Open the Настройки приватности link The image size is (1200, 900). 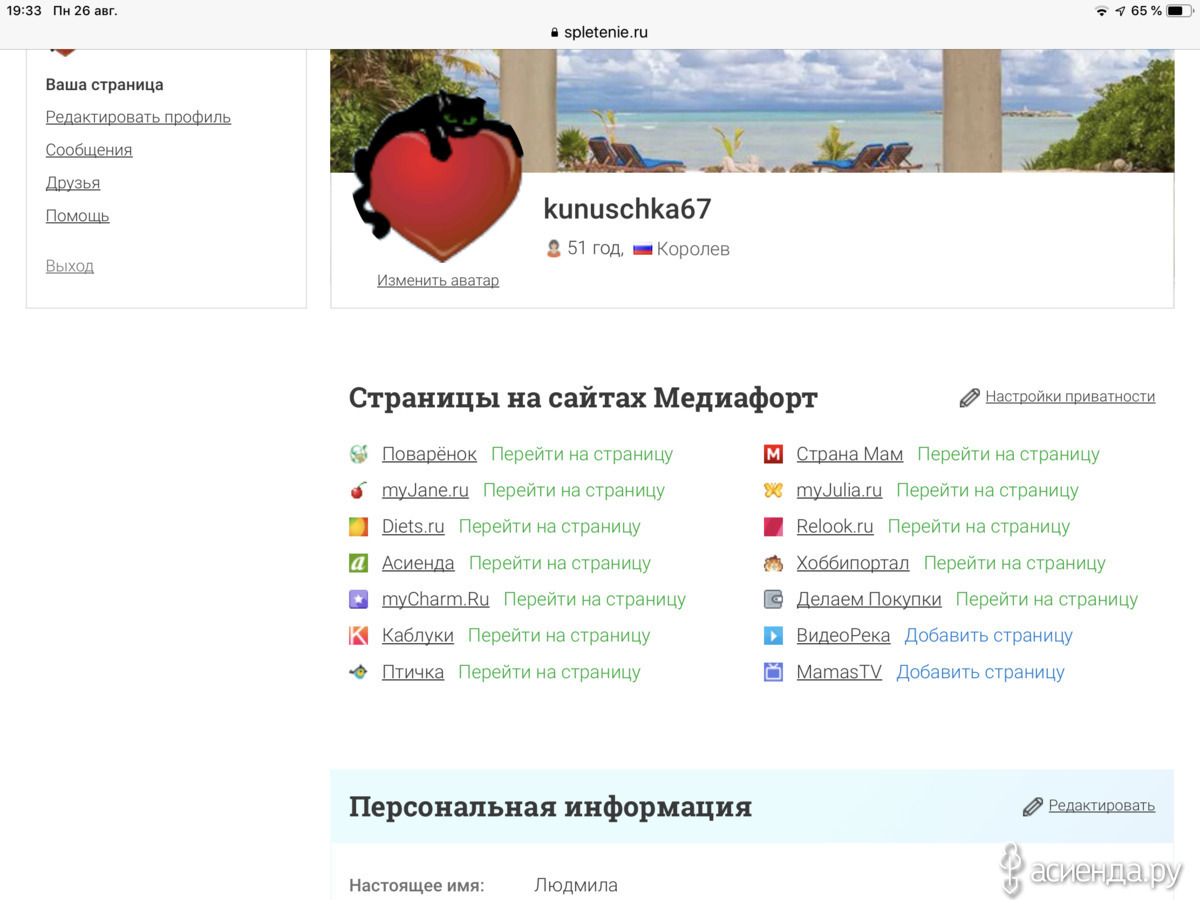pyautogui.click(x=1069, y=397)
